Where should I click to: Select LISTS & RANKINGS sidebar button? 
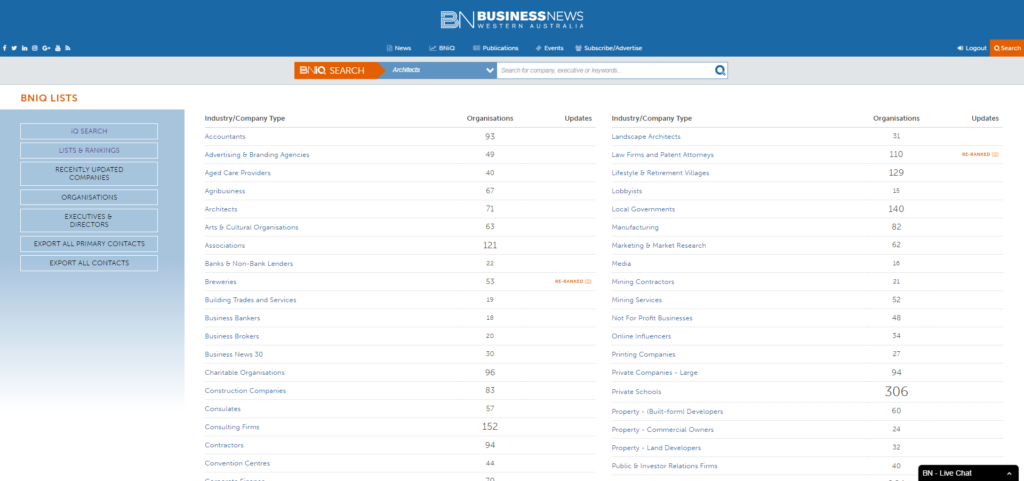[x=89, y=151]
